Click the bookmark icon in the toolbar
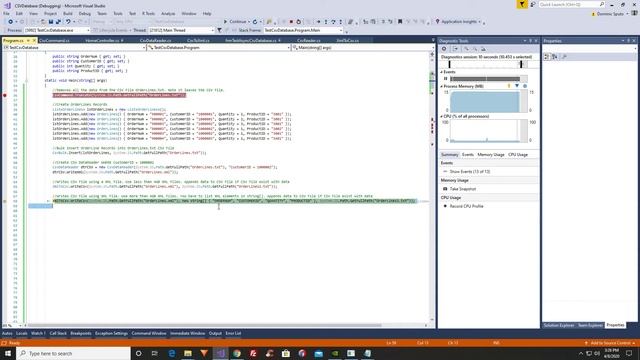 pyautogui.click(x=400, y=22)
